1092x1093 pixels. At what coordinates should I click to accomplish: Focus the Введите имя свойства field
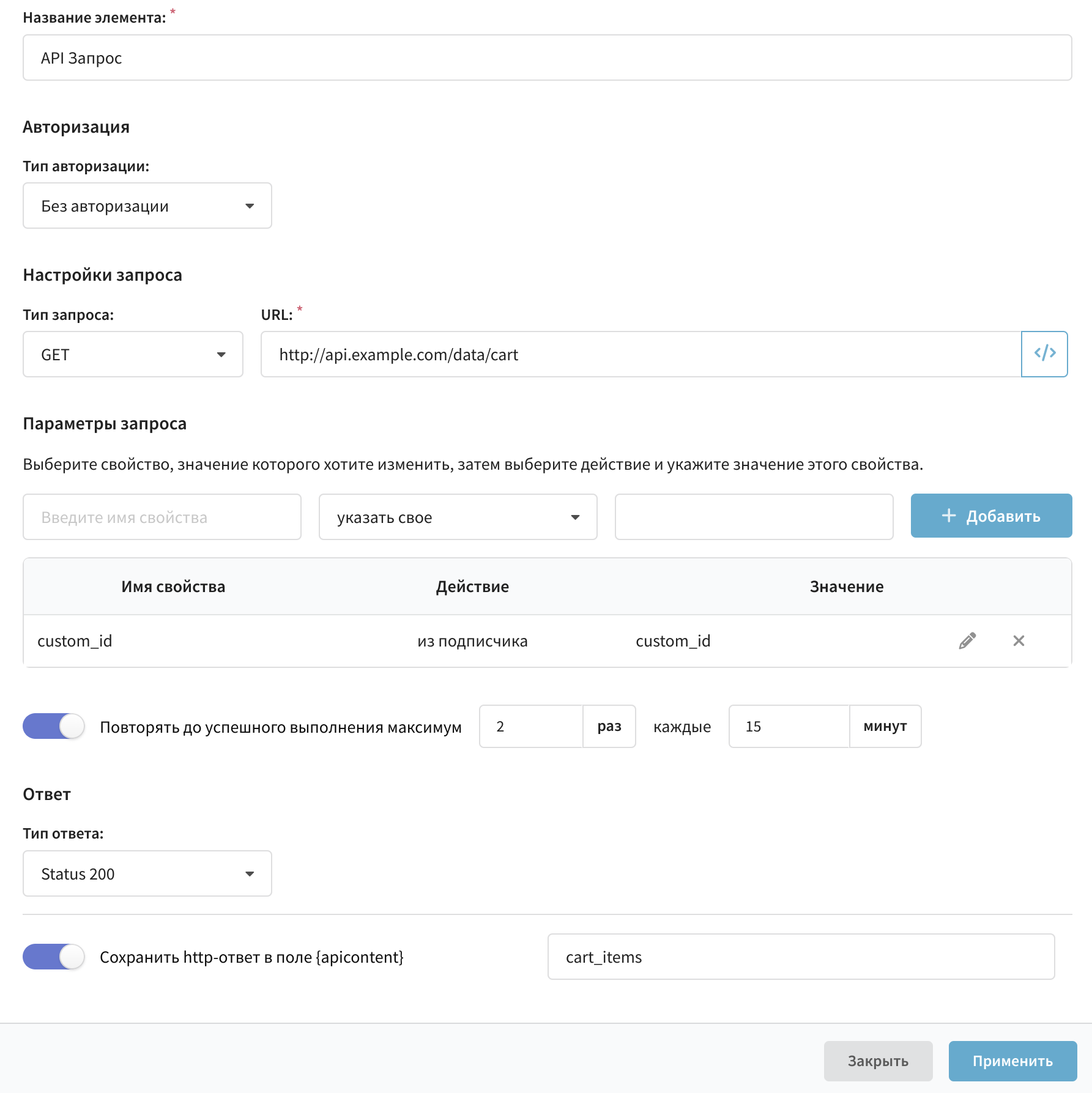tap(162, 517)
